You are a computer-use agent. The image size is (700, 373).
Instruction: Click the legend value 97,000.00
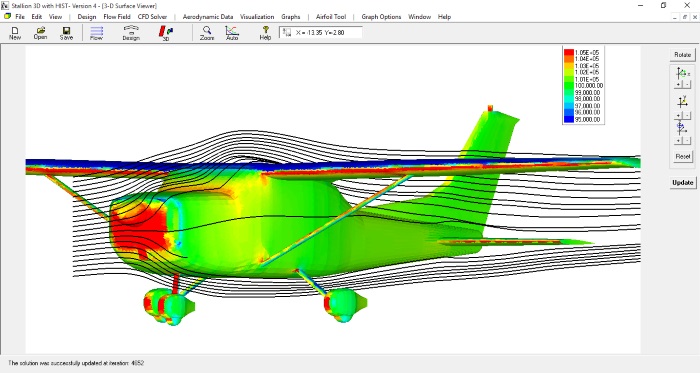tap(588, 106)
